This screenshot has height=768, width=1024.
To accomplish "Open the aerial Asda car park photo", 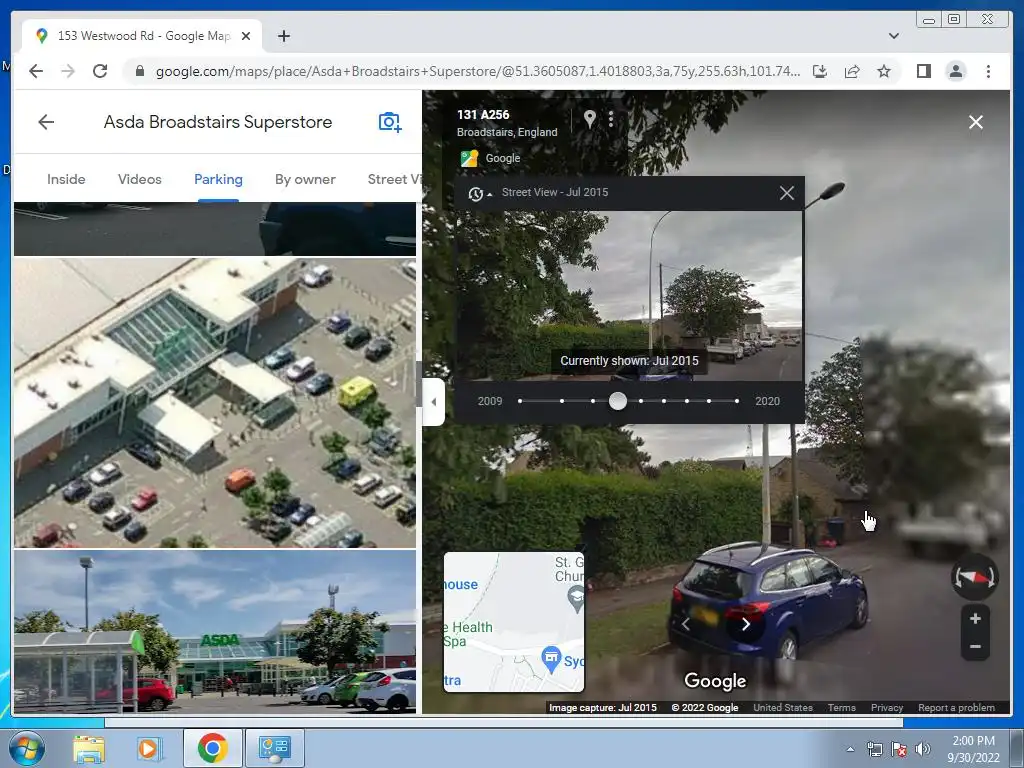I will (x=215, y=402).
